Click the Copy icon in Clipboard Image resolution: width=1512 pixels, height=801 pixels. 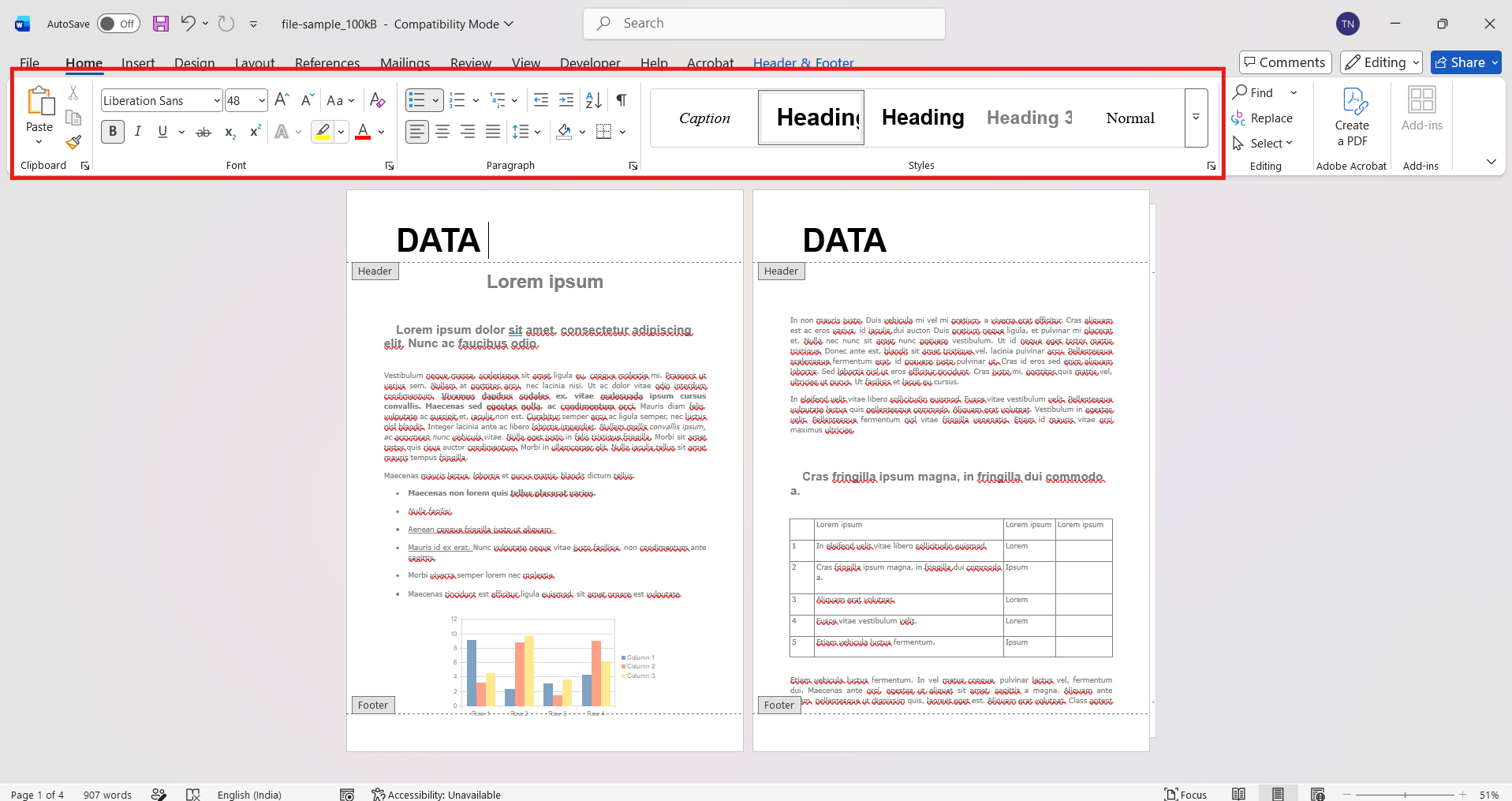(73, 118)
